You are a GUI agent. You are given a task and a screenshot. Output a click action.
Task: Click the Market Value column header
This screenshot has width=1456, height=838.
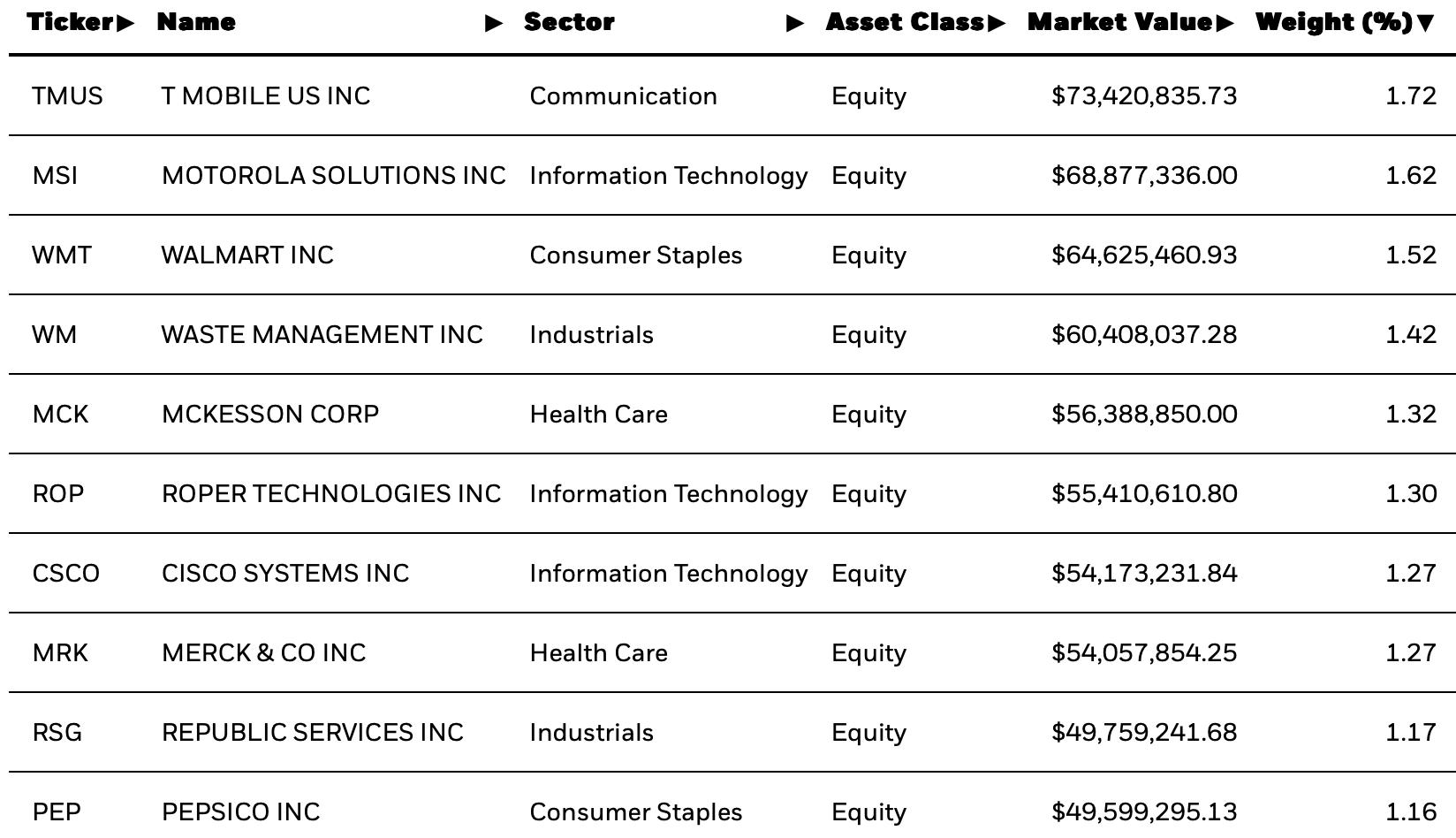[1119, 22]
